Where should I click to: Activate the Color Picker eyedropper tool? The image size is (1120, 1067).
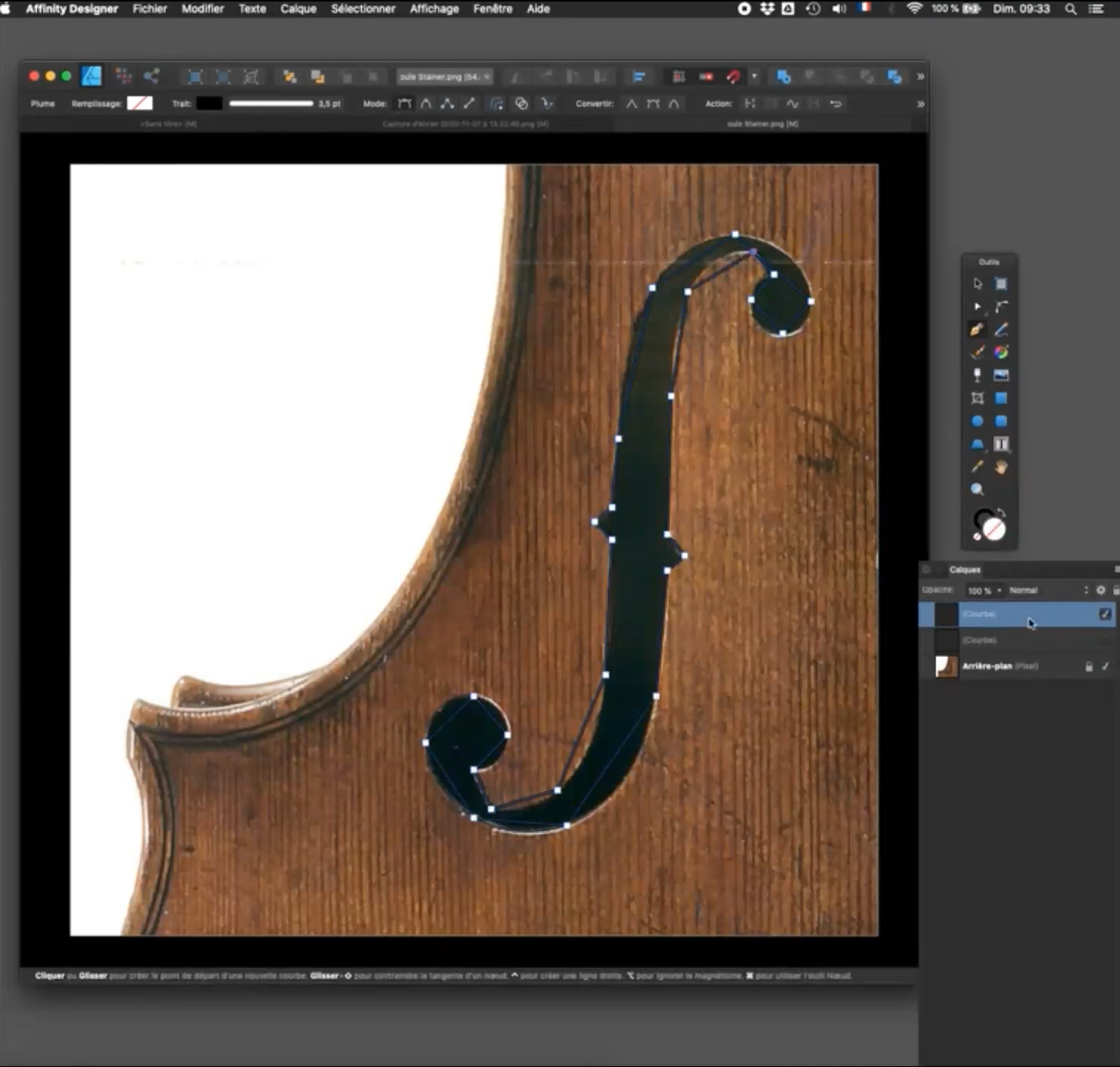point(977,466)
